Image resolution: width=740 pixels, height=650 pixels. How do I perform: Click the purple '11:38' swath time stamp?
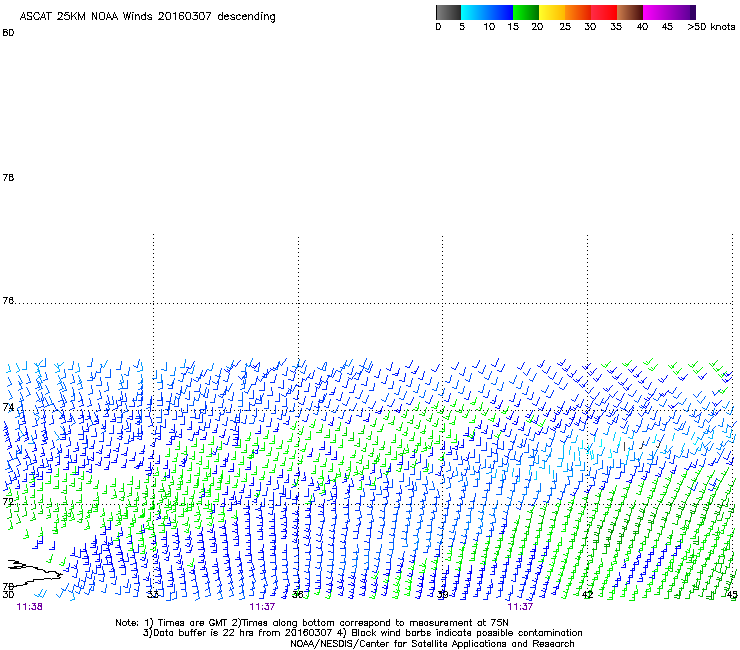coord(29,607)
